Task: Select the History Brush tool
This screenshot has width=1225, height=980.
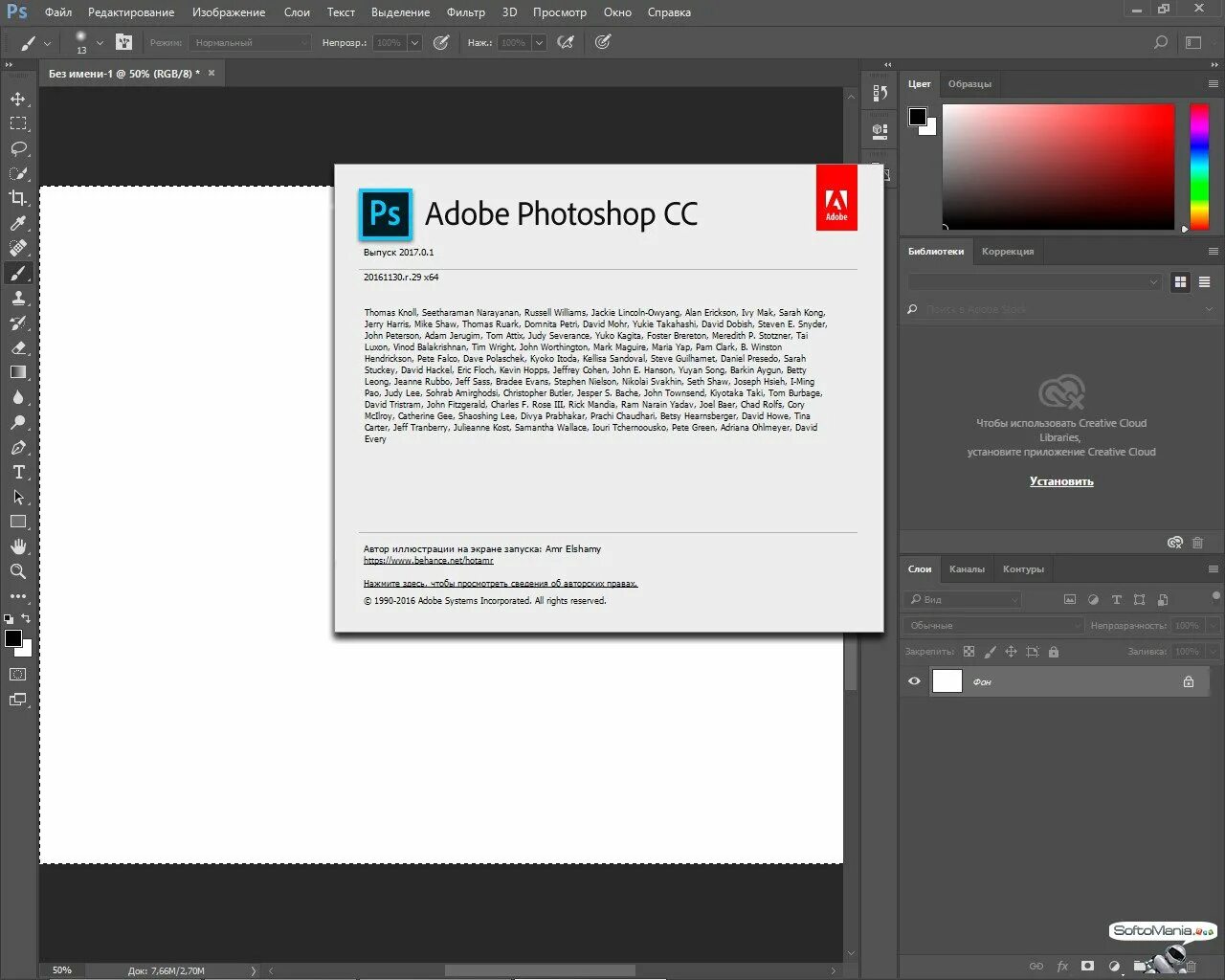Action: point(18,323)
